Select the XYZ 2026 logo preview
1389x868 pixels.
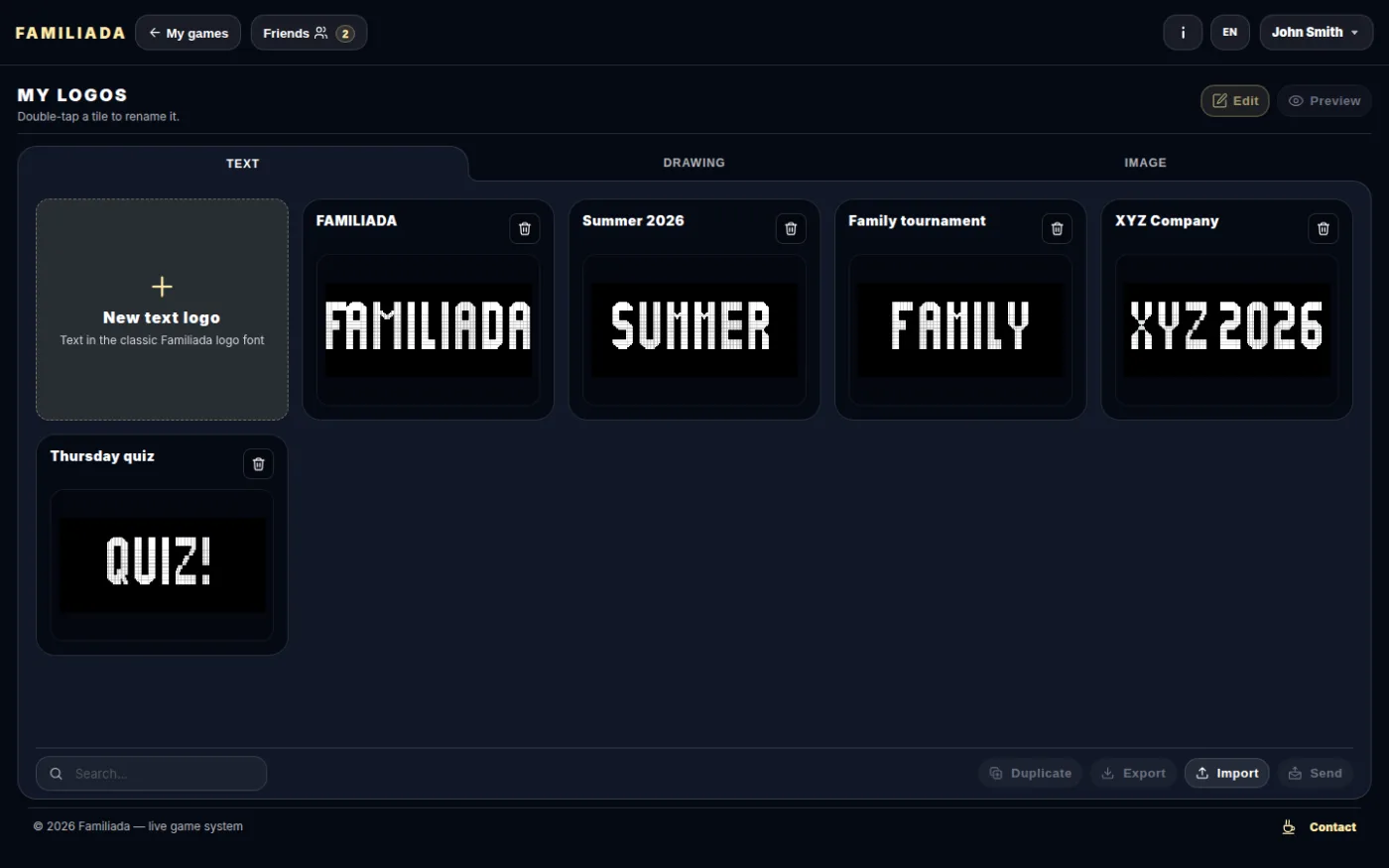[x=1226, y=329]
